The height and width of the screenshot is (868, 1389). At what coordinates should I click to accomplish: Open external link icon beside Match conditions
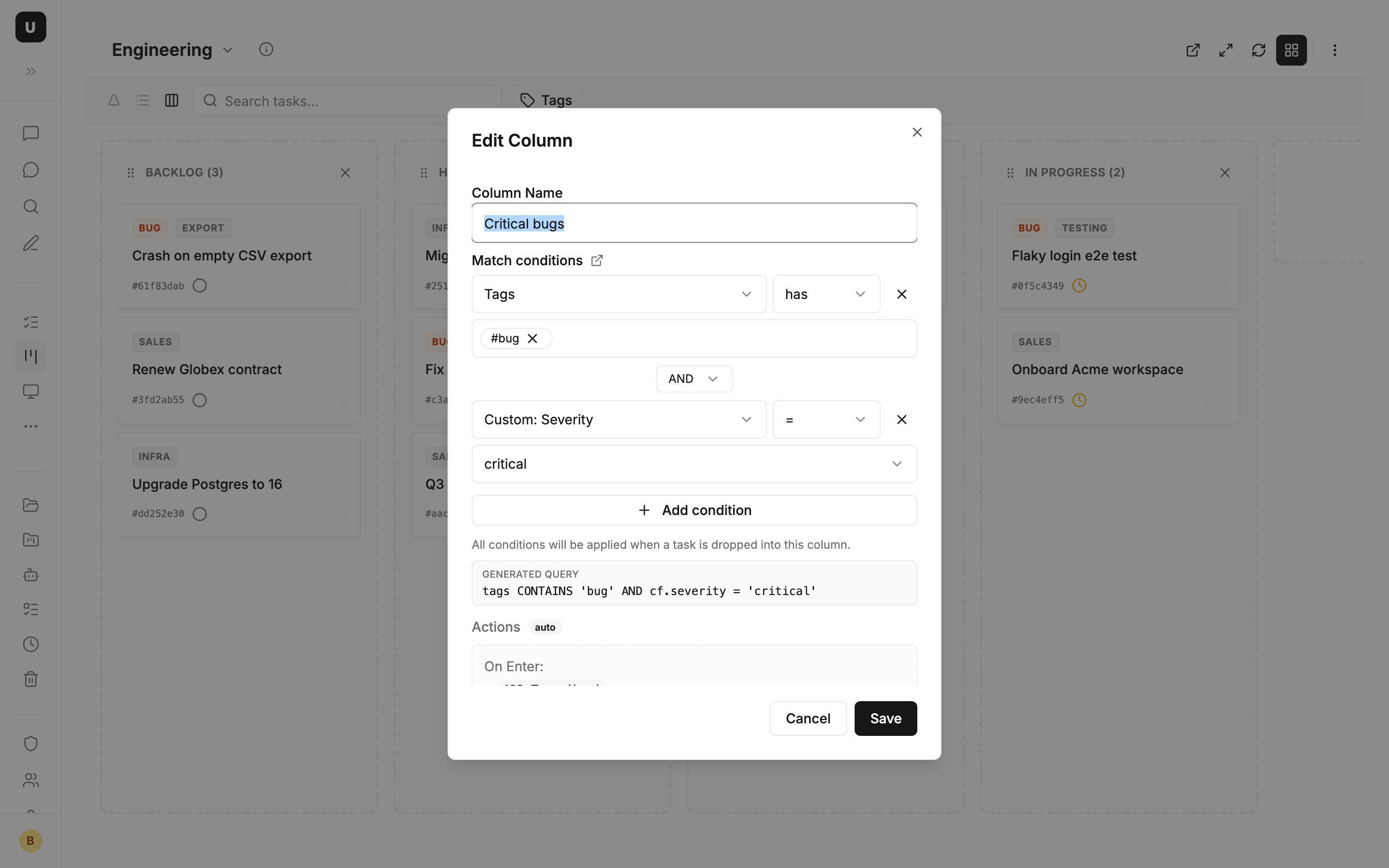(597, 260)
